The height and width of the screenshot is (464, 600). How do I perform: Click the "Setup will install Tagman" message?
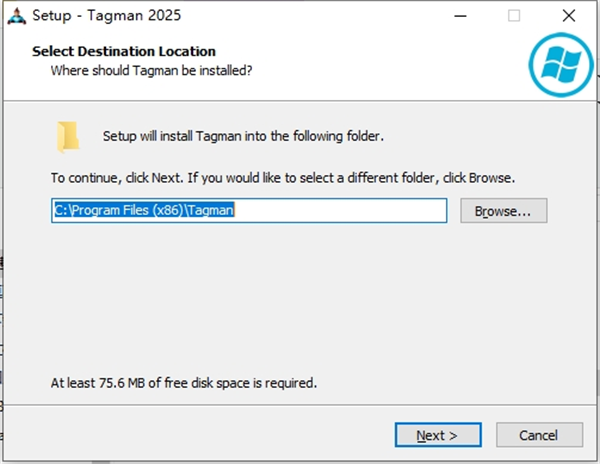(243, 135)
